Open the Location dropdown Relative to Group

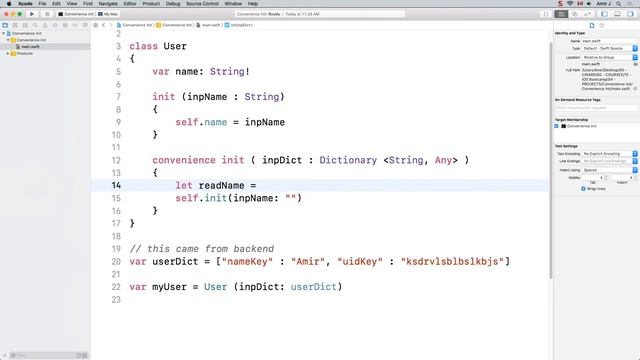(x=609, y=58)
